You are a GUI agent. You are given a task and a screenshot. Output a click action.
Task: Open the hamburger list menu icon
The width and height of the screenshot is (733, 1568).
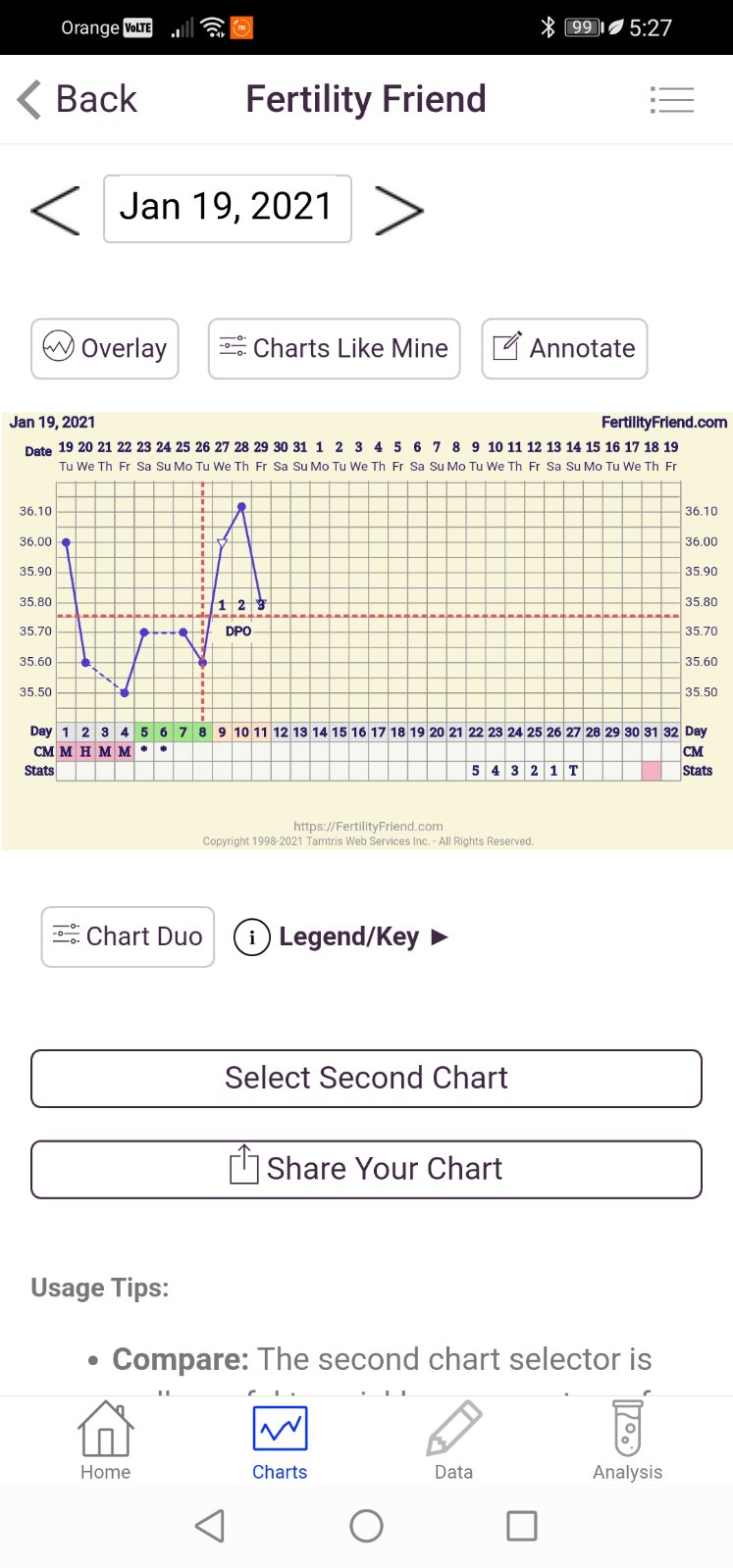click(672, 100)
